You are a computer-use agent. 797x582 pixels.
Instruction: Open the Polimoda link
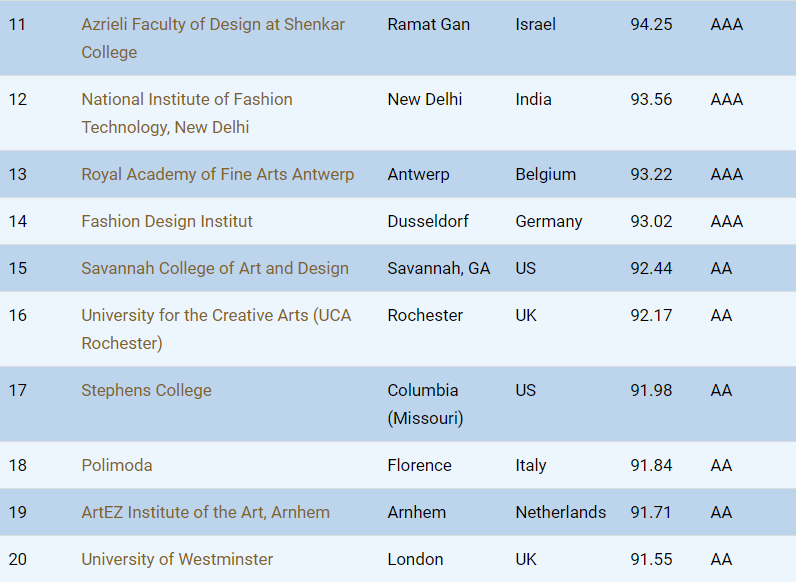(117, 465)
